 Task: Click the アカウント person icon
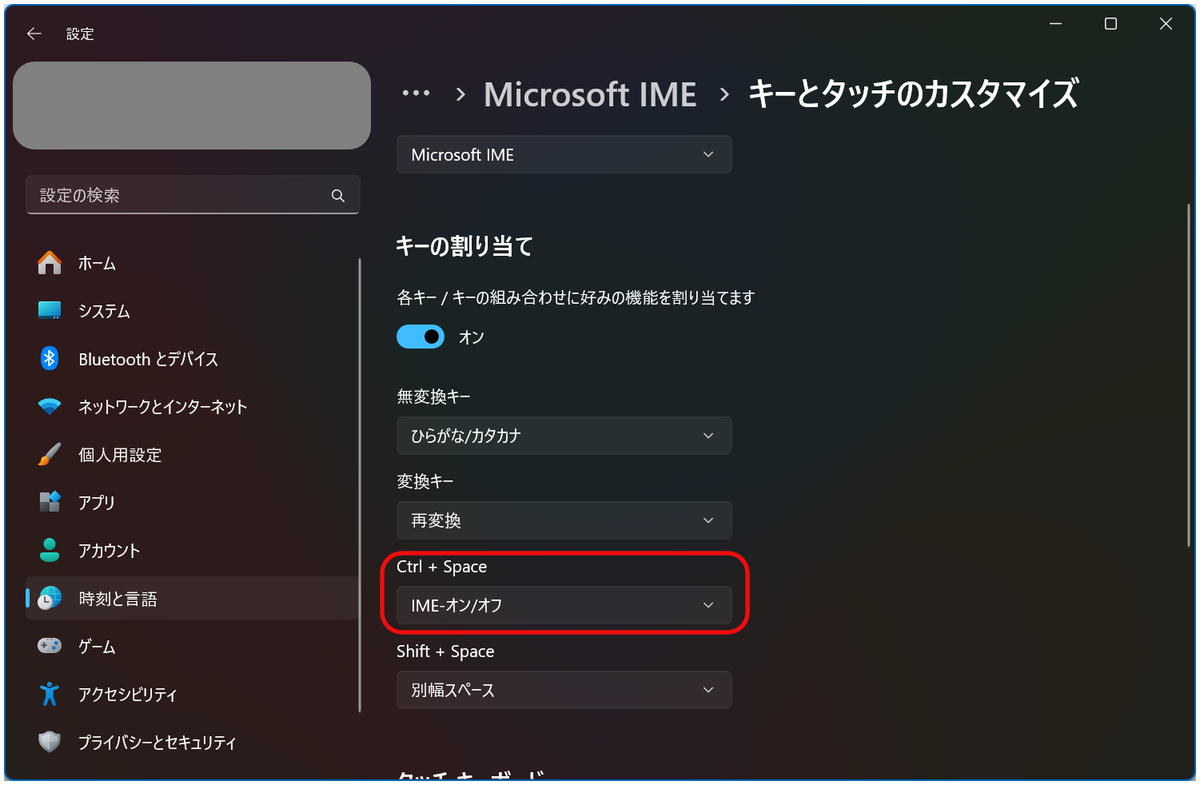coord(49,550)
